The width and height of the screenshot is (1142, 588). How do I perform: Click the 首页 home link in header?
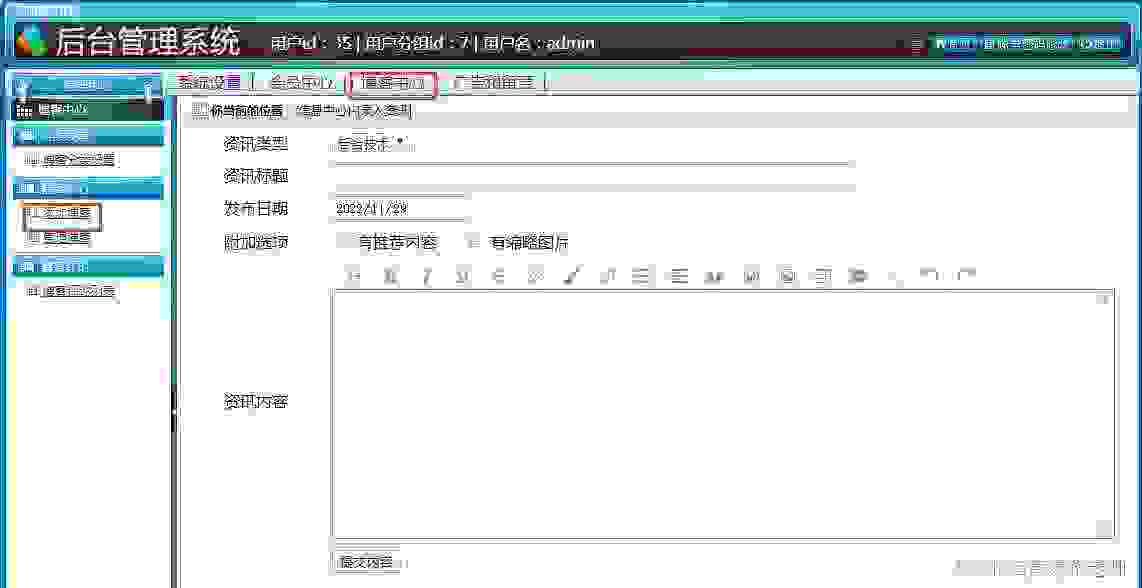tap(954, 44)
